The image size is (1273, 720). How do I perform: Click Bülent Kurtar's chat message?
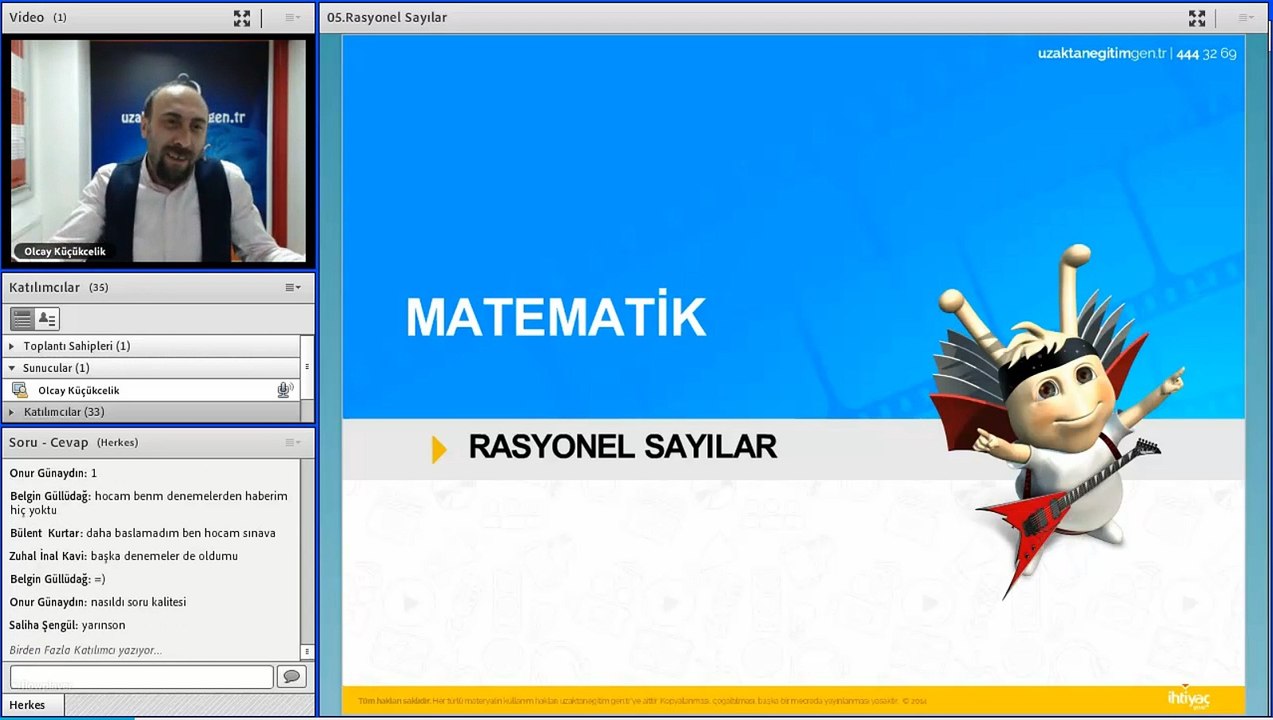point(143,533)
